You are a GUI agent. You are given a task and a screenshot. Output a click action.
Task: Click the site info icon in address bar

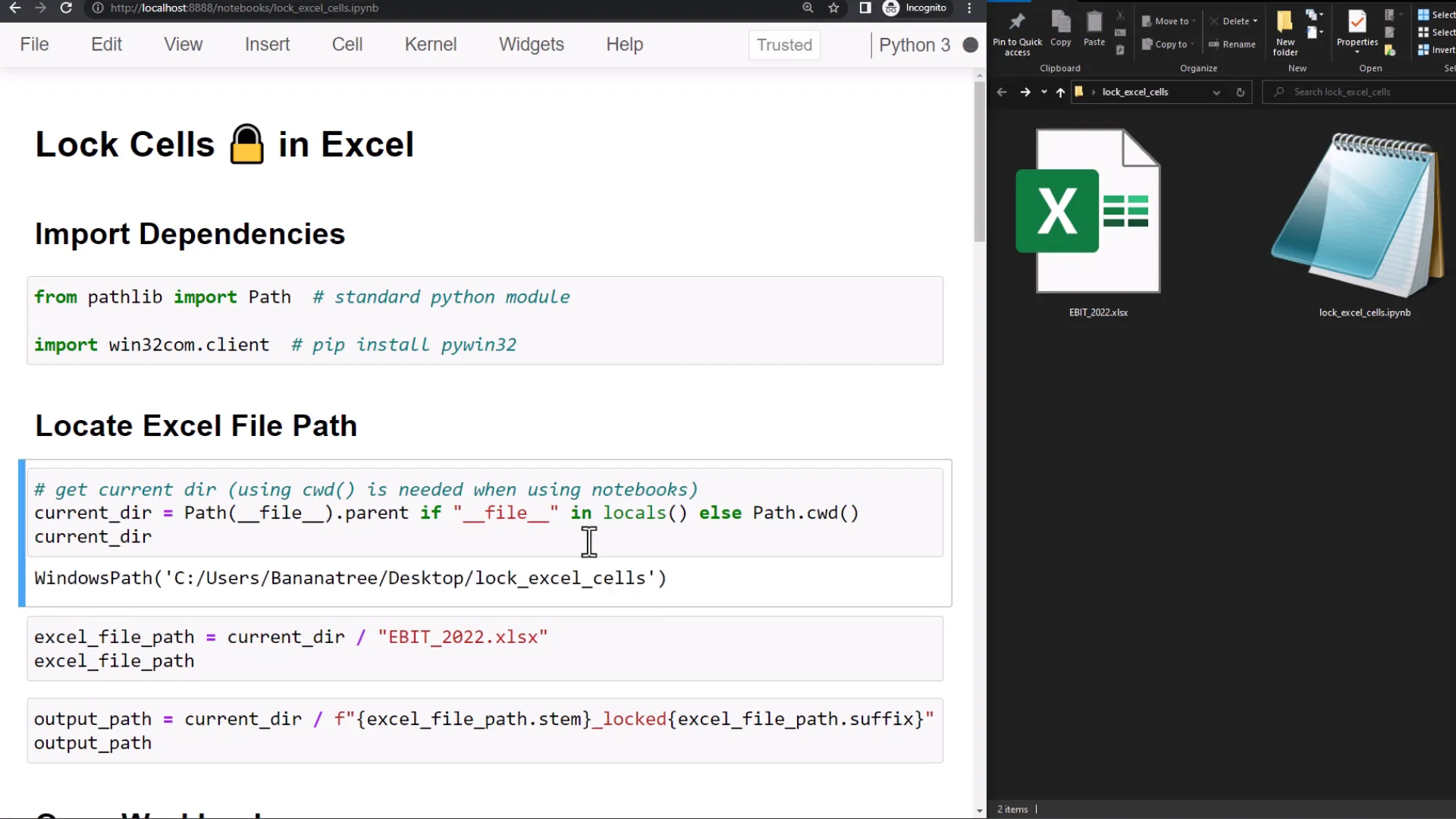98,8
